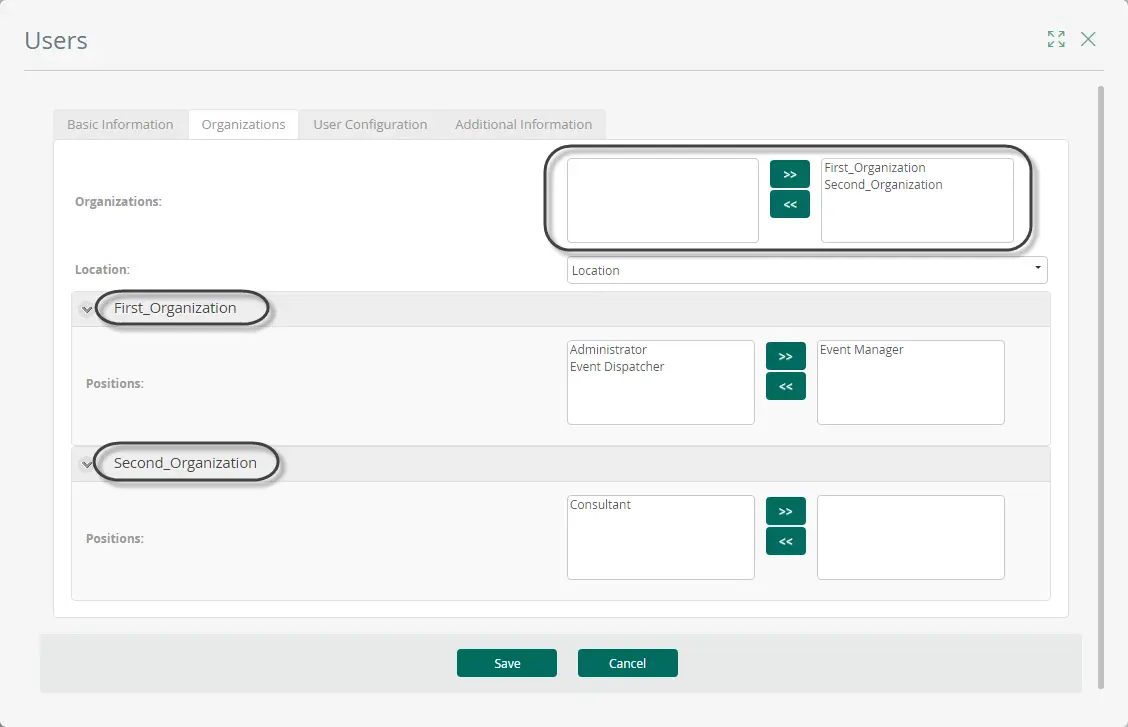Close the Users dialog

click(x=1088, y=39)
